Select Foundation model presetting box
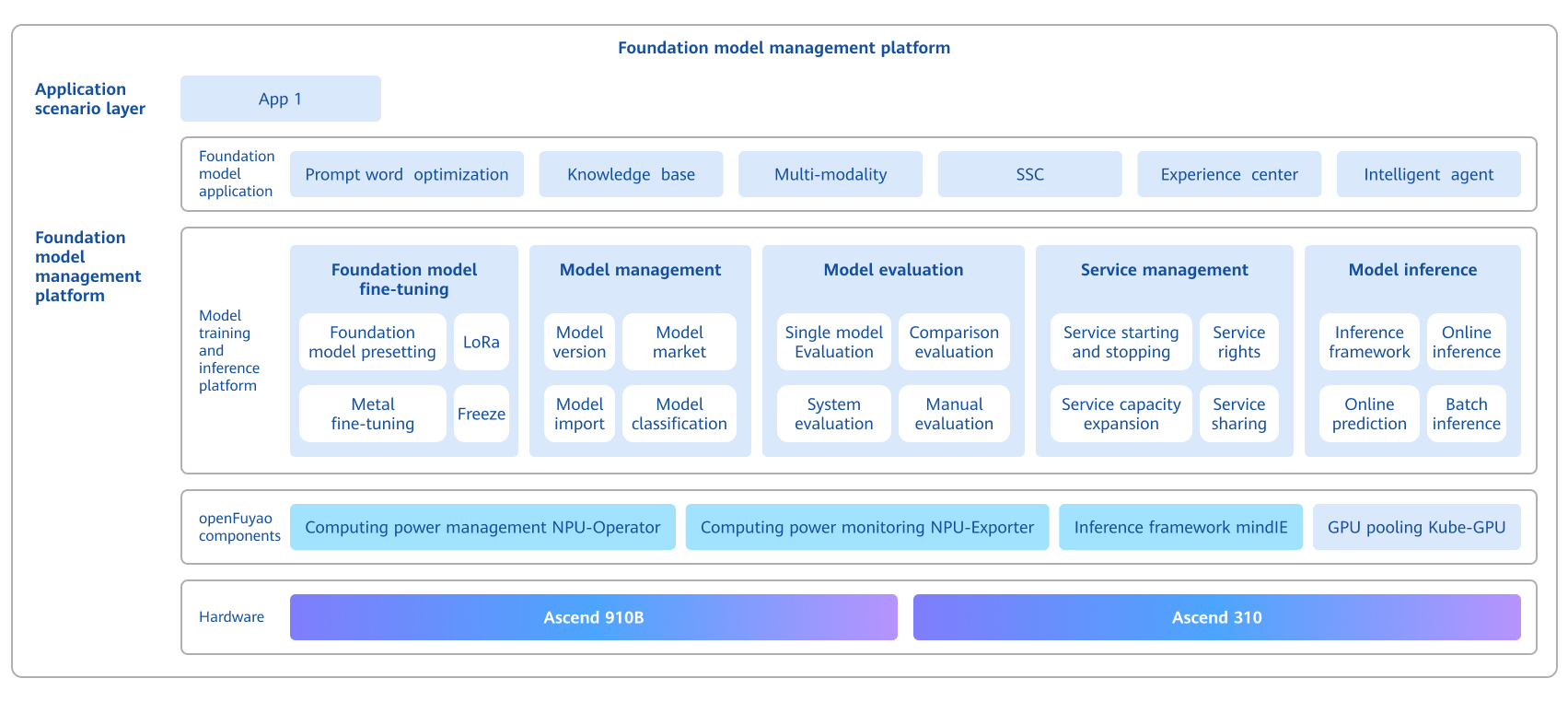Screen dimensions: 1568x702 [372, 342]
